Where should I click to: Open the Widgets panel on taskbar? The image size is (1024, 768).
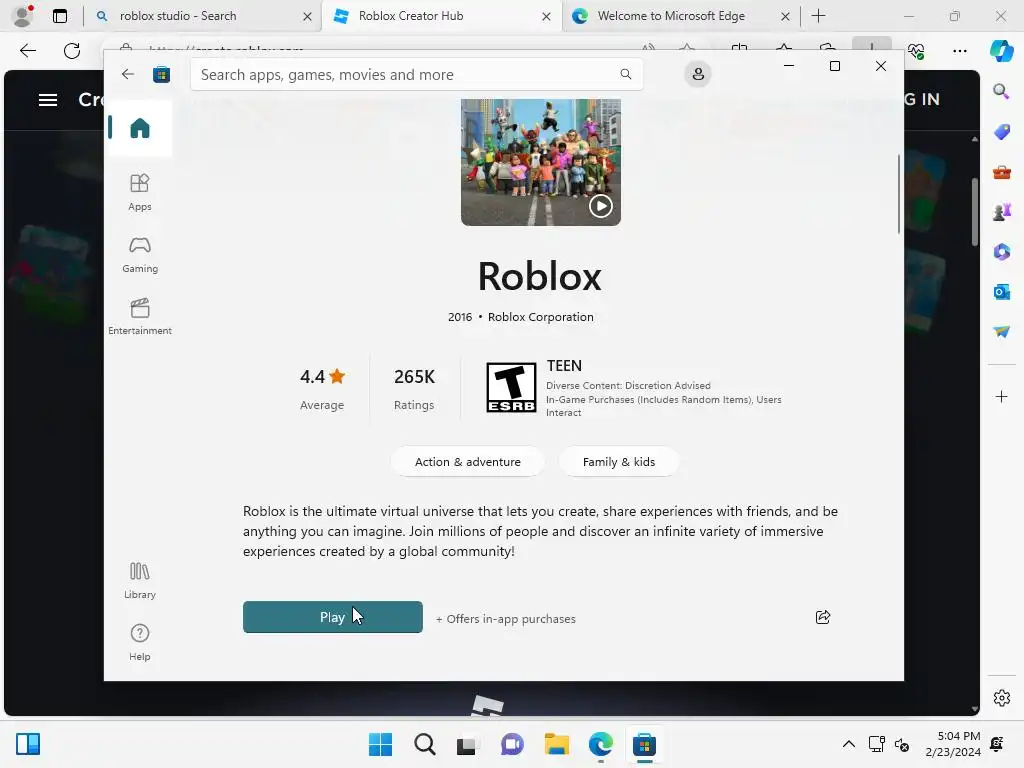[x=28, y=744]
